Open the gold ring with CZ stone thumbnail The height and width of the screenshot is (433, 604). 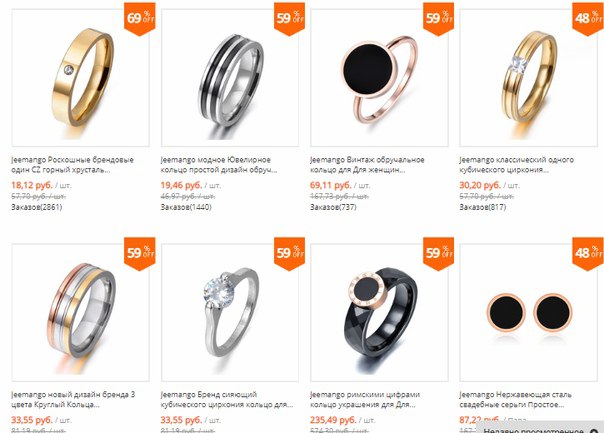tap(81, 77)
